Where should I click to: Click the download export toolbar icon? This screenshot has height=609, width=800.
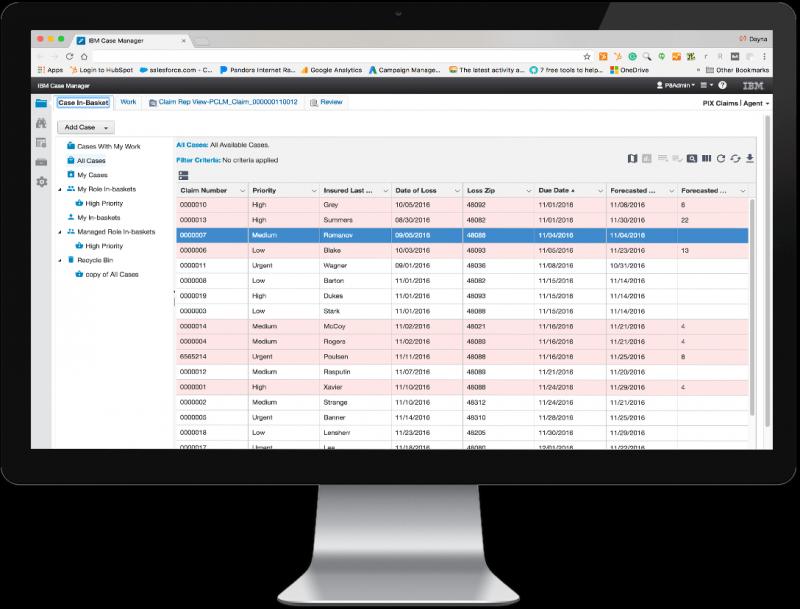pos(749,159)
